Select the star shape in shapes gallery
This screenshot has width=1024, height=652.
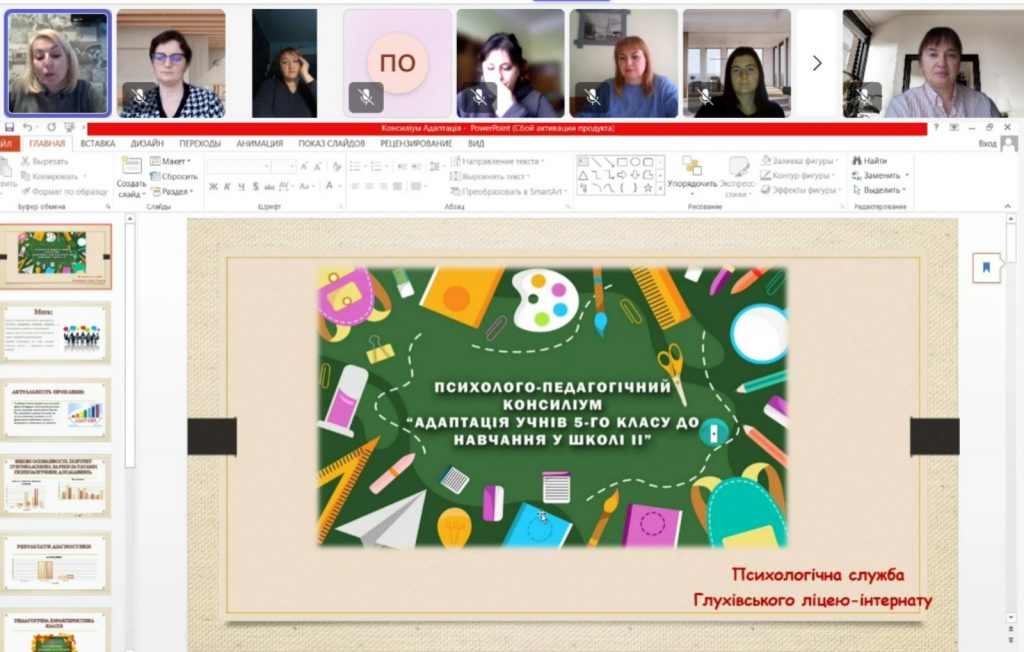click(648, 188)
